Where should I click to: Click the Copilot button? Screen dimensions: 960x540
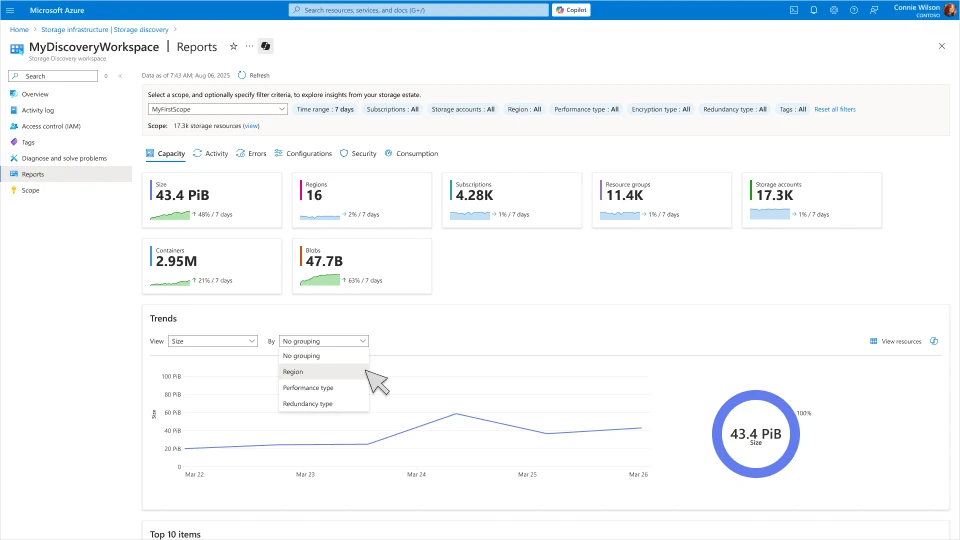point(571,10)
